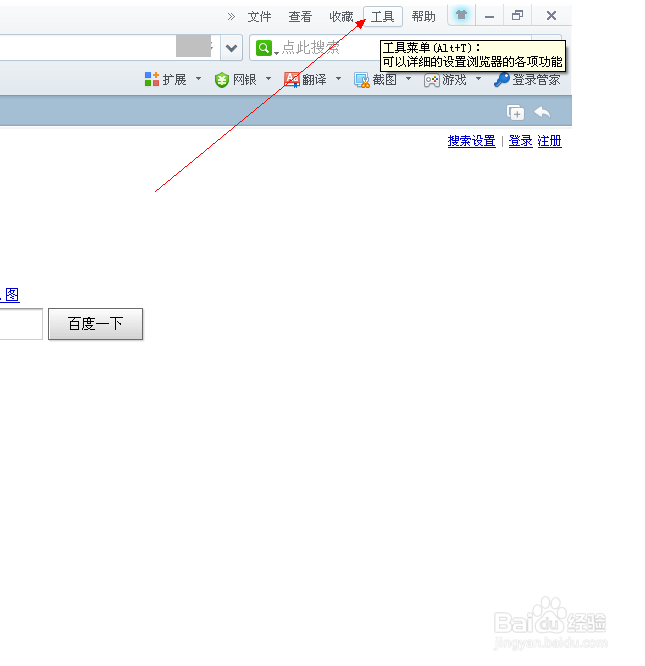
Task: Open the 扩展 extensions icon
Action: pyautogui.click(x=152, y=79)
